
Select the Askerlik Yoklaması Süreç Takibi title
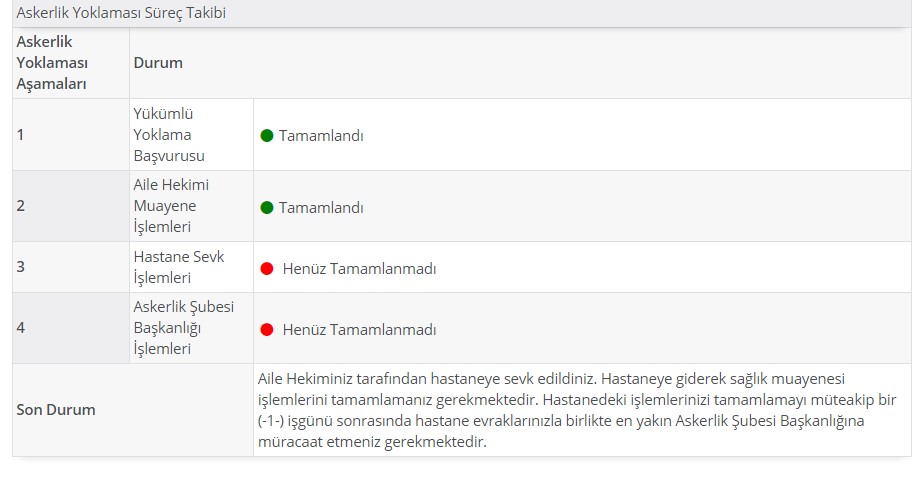pyautogui.click(x=121, y=13)
